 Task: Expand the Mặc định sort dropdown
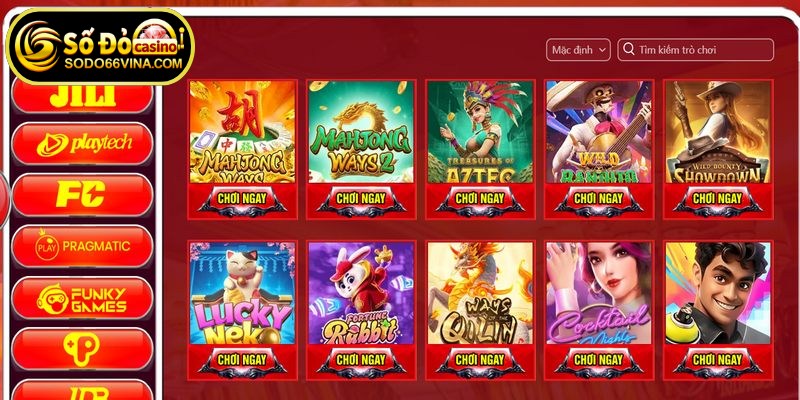click(578, 50)
